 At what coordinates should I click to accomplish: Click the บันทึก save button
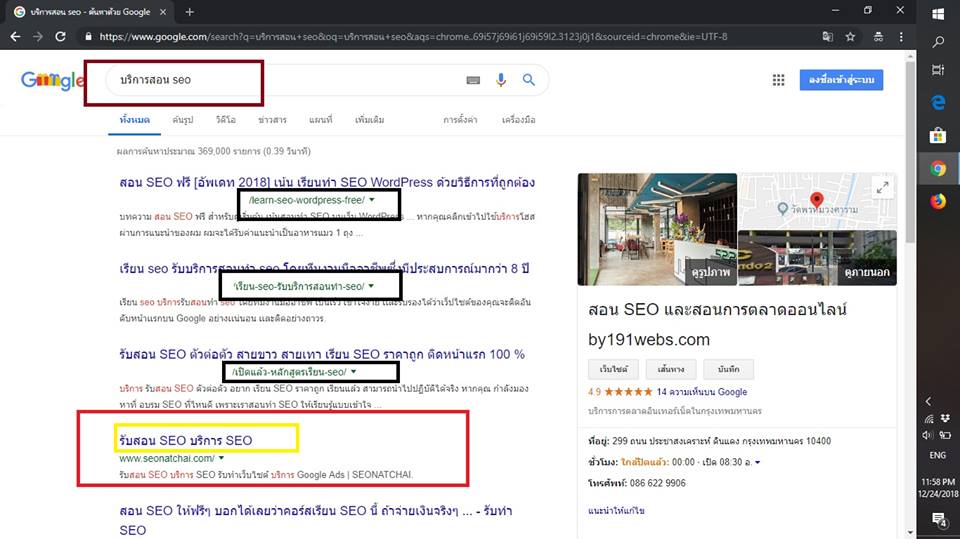729,369
